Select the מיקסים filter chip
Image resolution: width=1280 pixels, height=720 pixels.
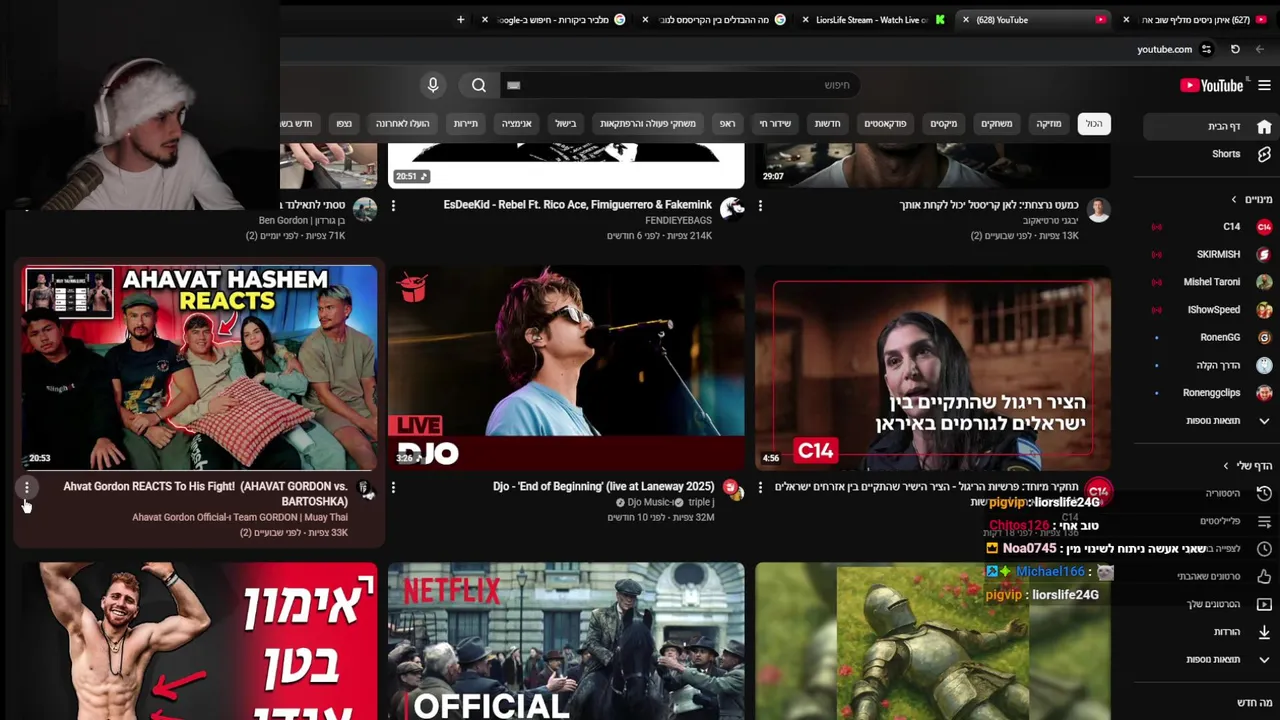944,124
